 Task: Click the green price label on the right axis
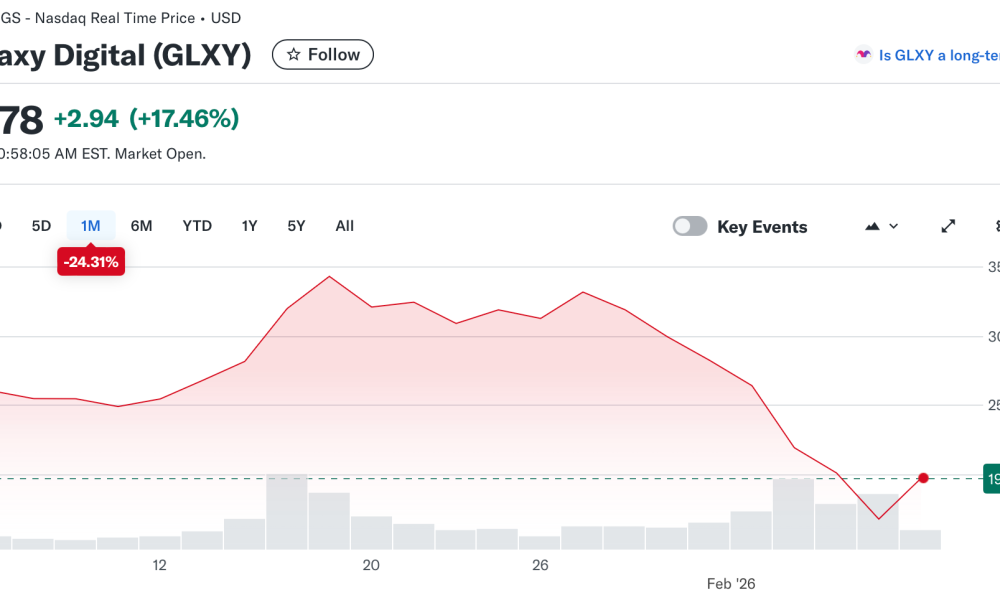991,478
